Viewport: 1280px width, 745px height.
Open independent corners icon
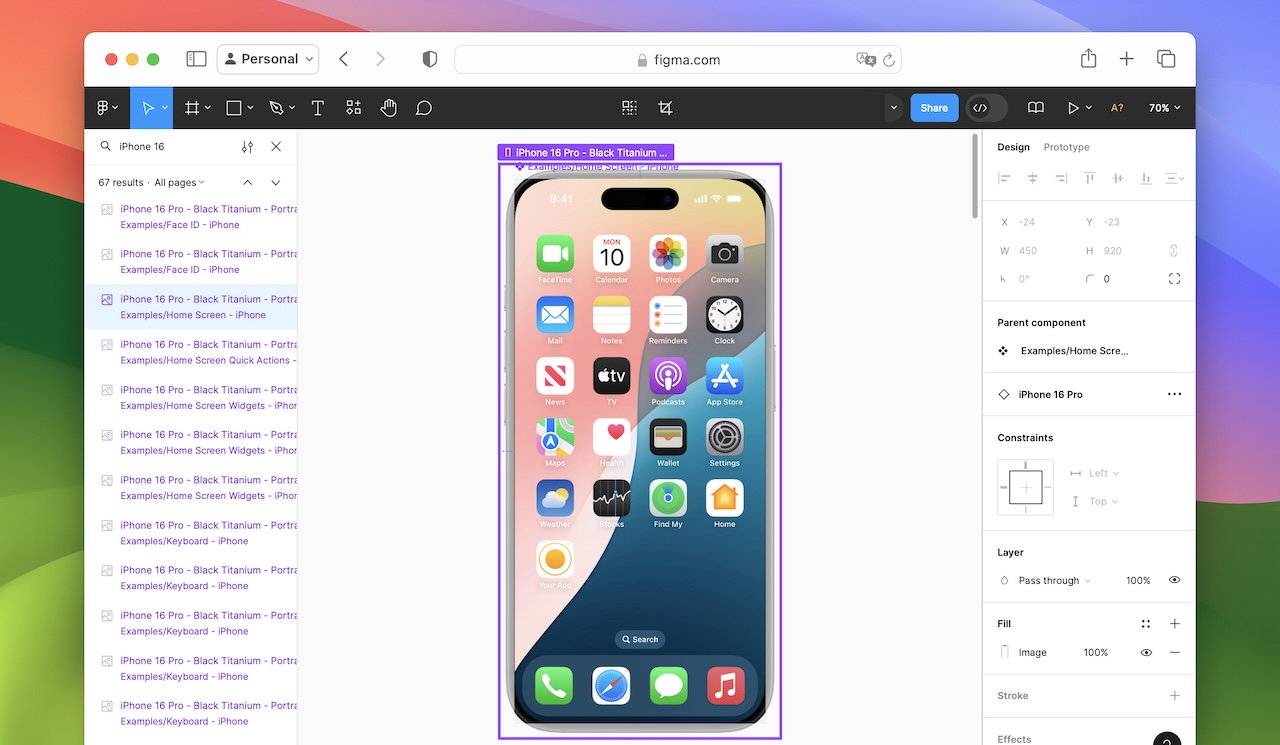[1174, 279]
